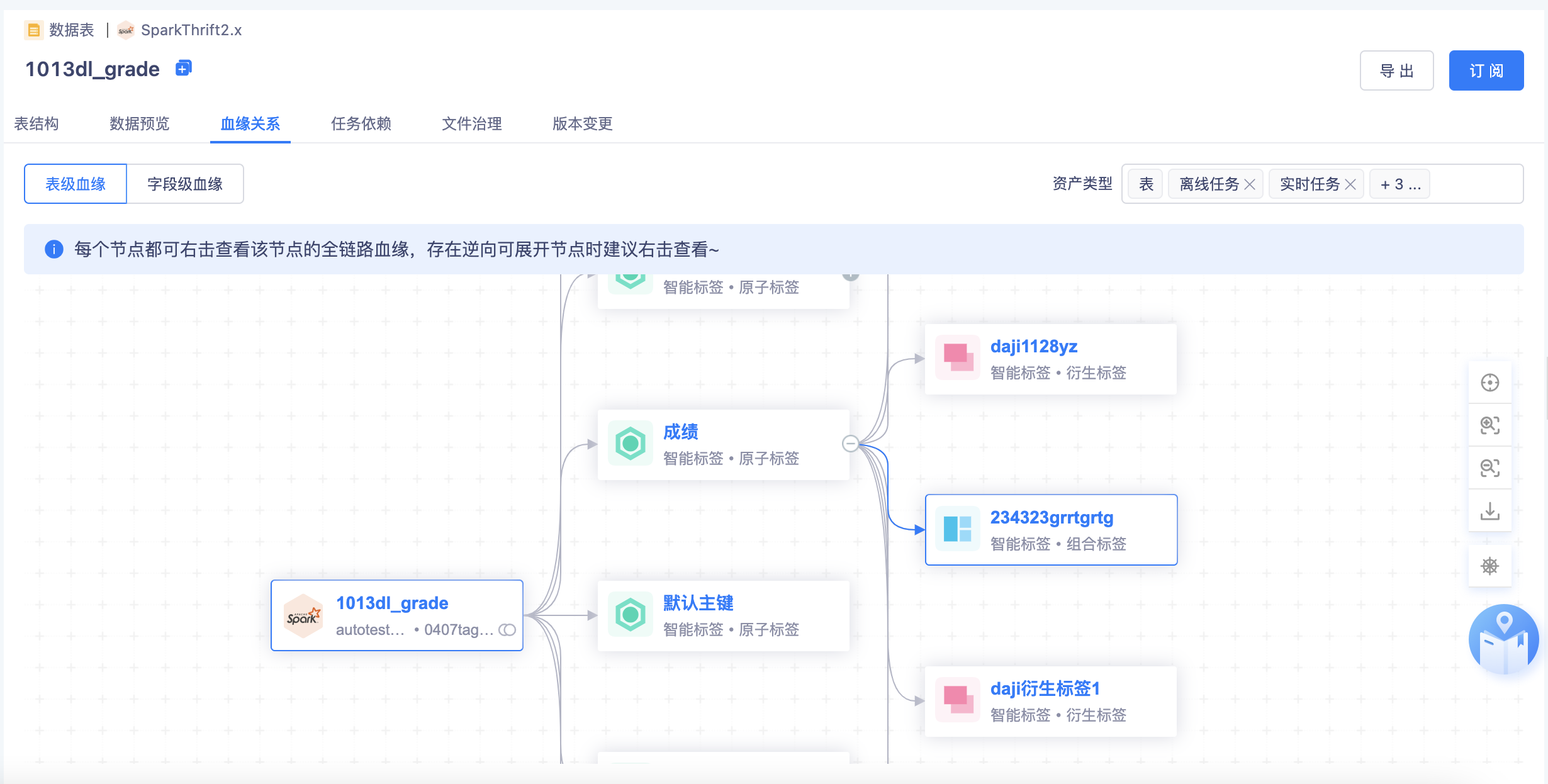Click the partially visible top 原子标签 node
The image size is (1548, 784).
[x=724, y=291]
